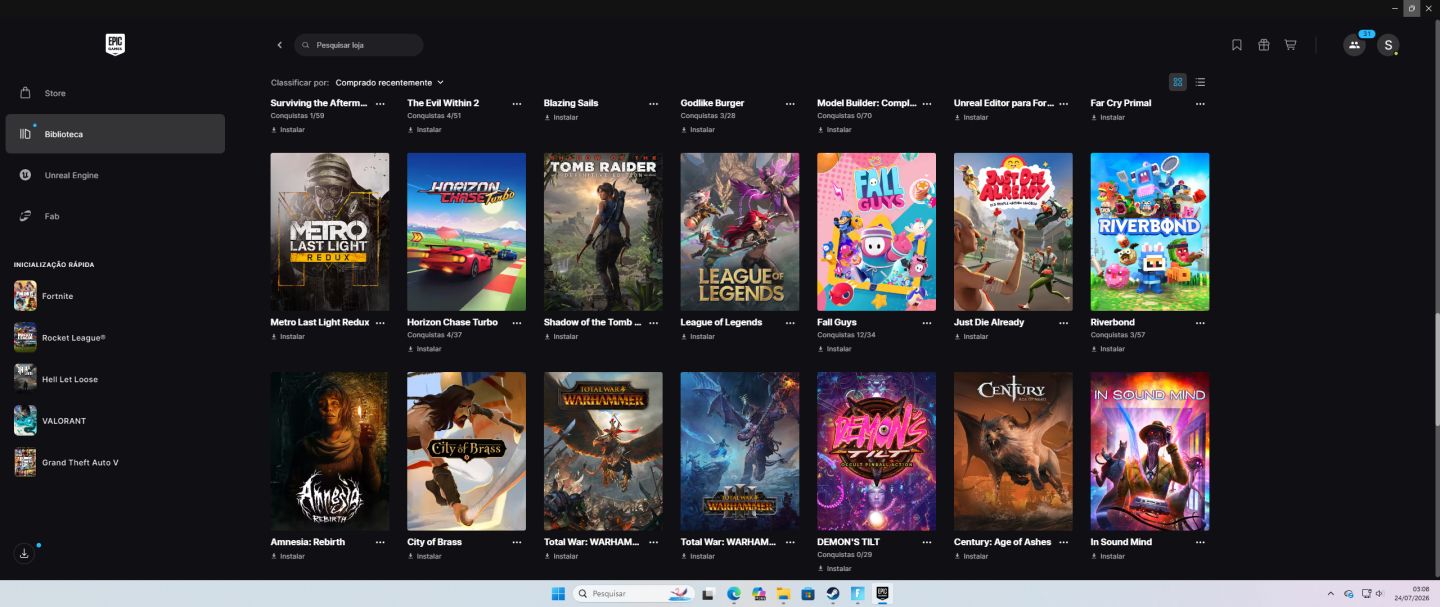
Task: Open Shadow of the Tomb Raider cover
Action: point(603,232)
